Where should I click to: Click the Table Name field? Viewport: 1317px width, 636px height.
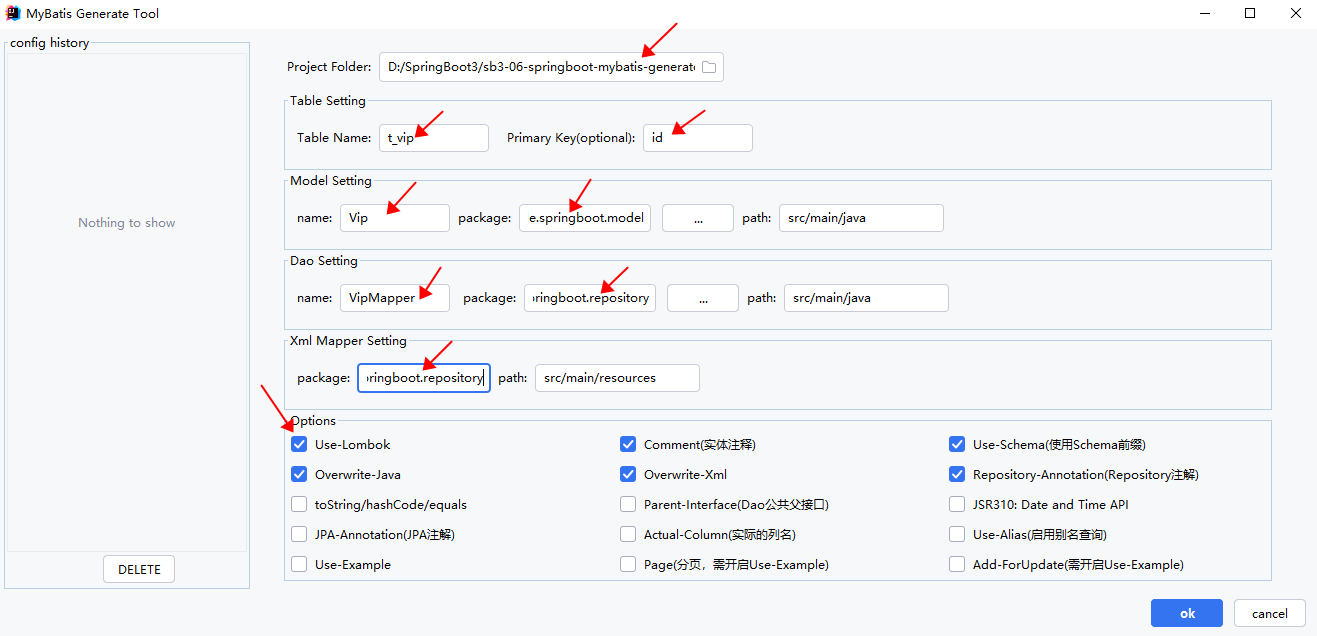pos(434,138)
